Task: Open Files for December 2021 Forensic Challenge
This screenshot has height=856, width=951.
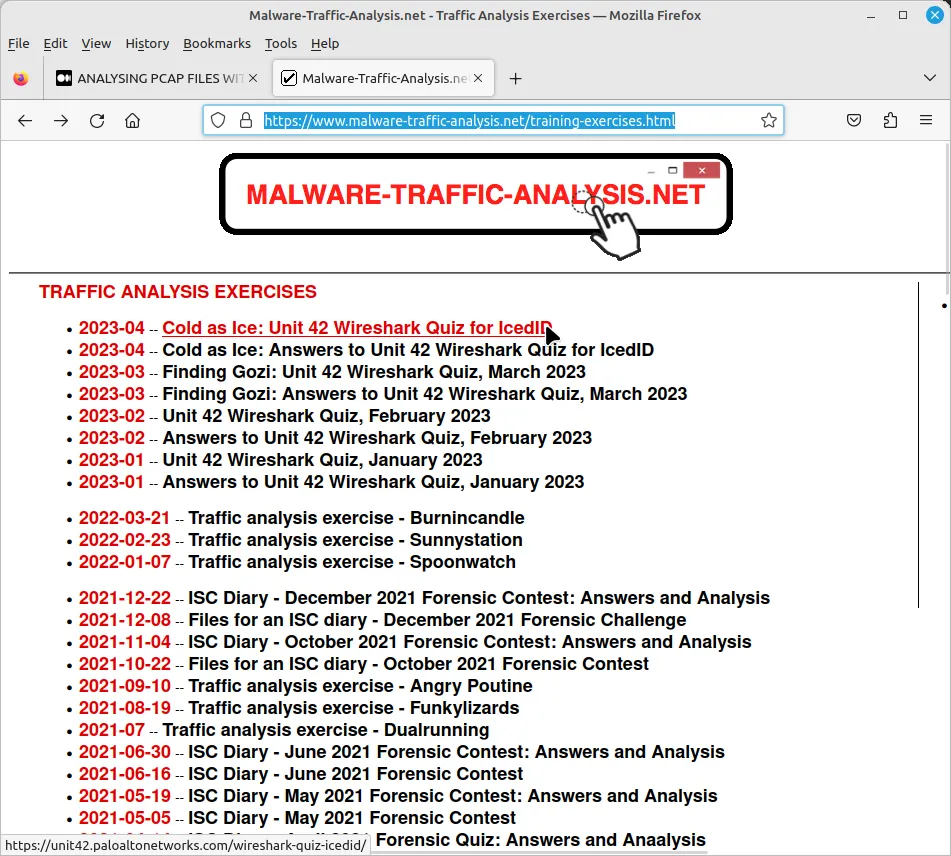Action: pyautogui.click(x=437, y=620)
